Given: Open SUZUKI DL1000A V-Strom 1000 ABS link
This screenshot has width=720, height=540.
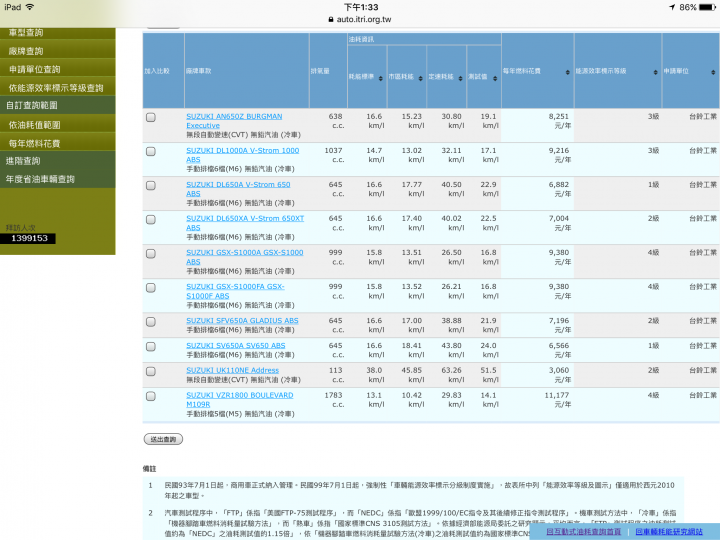Looking at the screenshot, I should [242, 155].
